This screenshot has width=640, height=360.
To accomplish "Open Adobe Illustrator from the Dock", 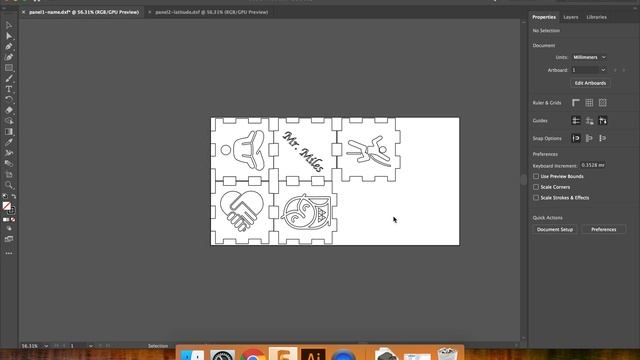I will coord(313,355).
